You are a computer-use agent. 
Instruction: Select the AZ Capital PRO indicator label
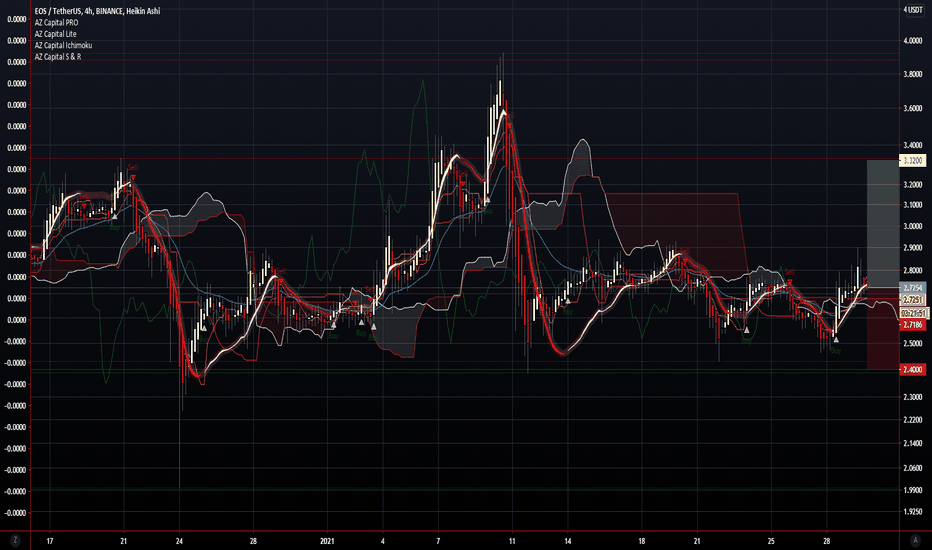tap(56, 23)
